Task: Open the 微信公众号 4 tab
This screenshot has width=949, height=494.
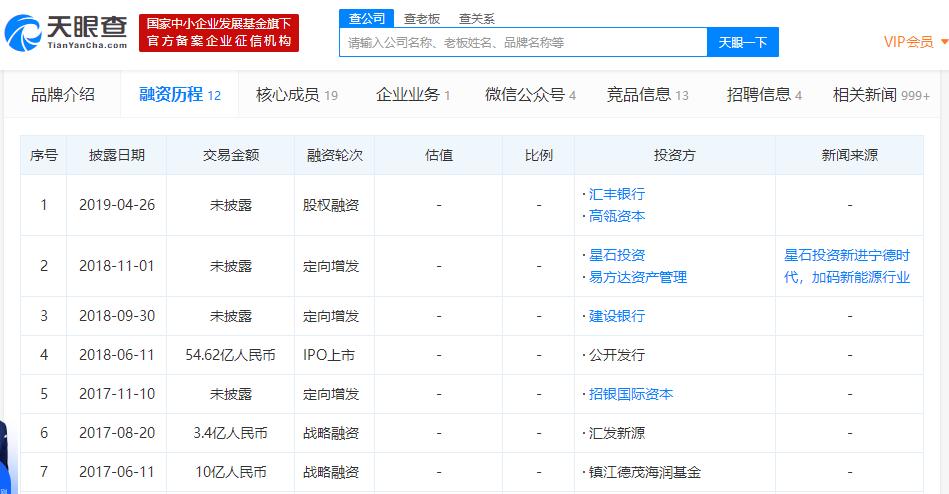Action: (530, 94)
